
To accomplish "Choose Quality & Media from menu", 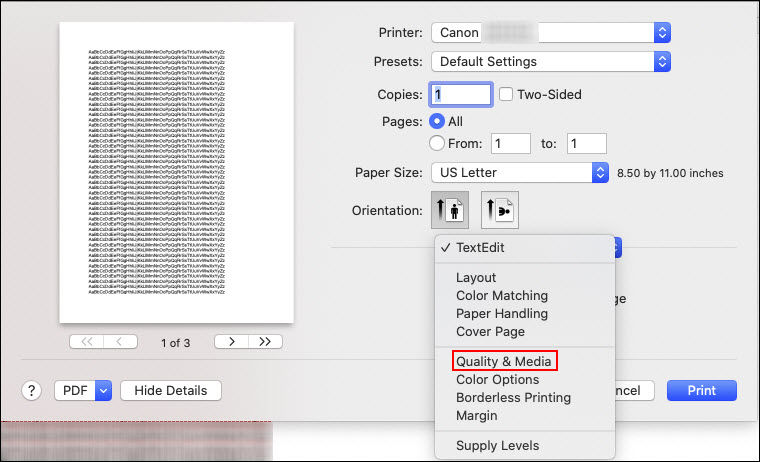I will click(x=503, y=360).
